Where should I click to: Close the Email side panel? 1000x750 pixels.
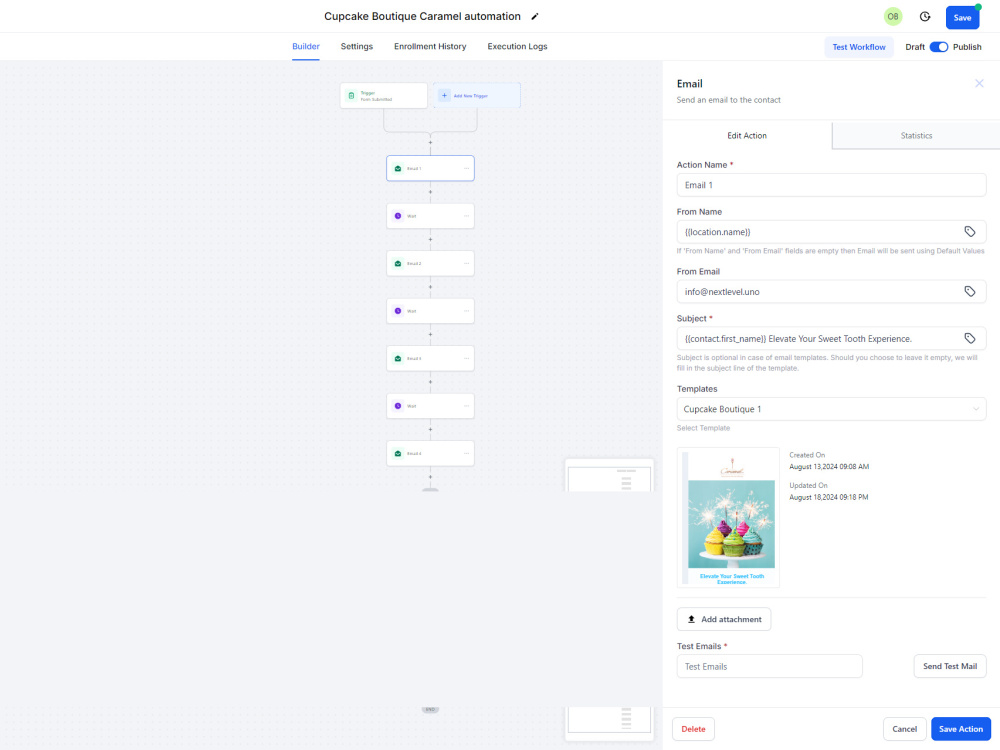(x=979, y=84)
